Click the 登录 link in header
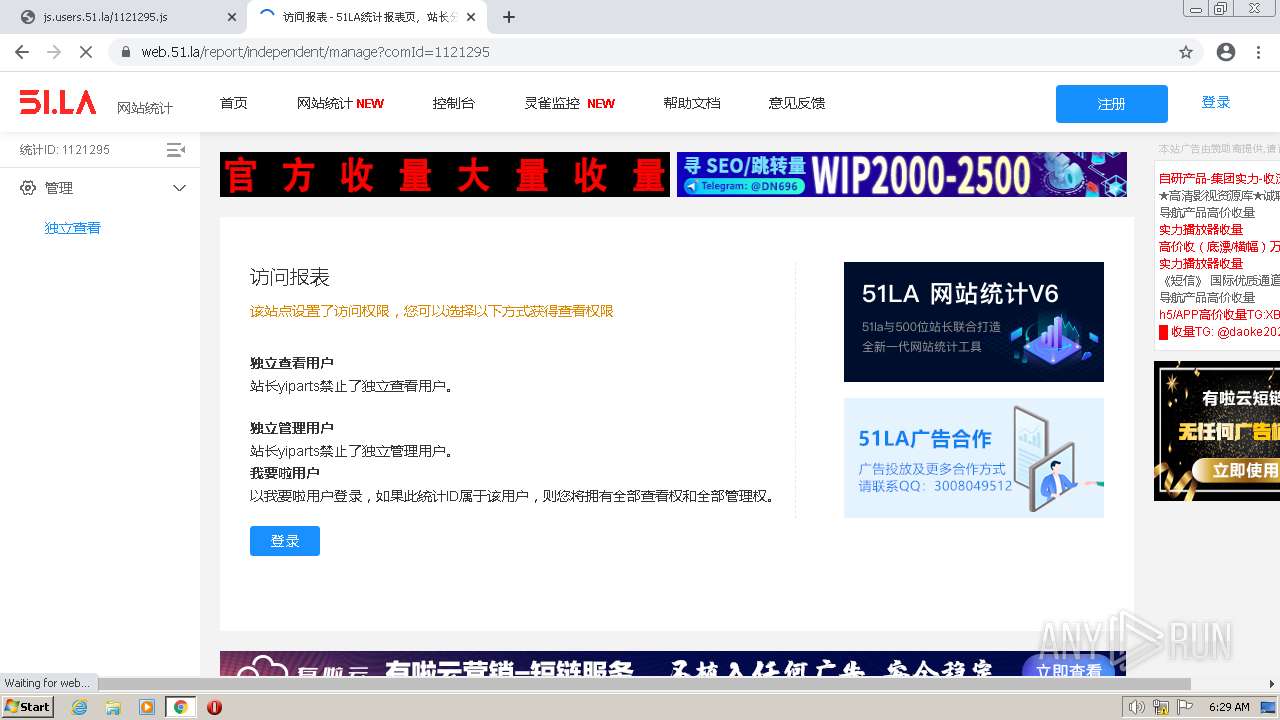Screen dimensions: 1280x720 pyautogui.click(x=1216, y=102)
